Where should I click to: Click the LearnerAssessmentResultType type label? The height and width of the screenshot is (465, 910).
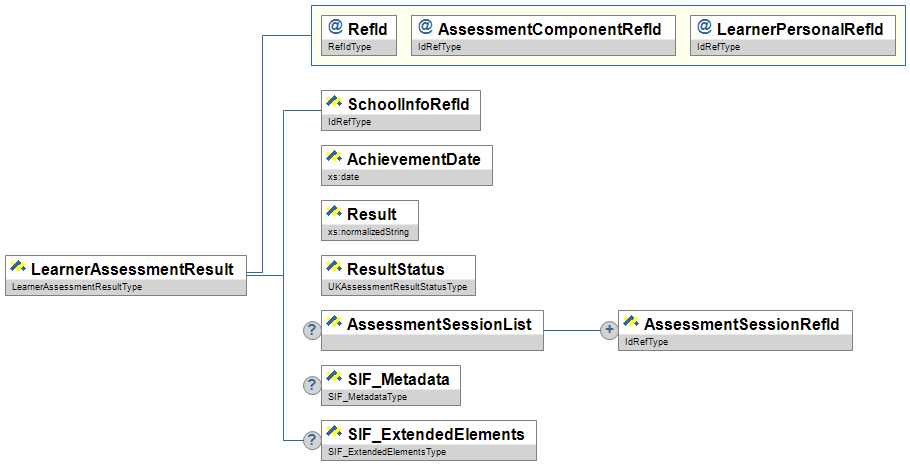[x=76, y=287]
